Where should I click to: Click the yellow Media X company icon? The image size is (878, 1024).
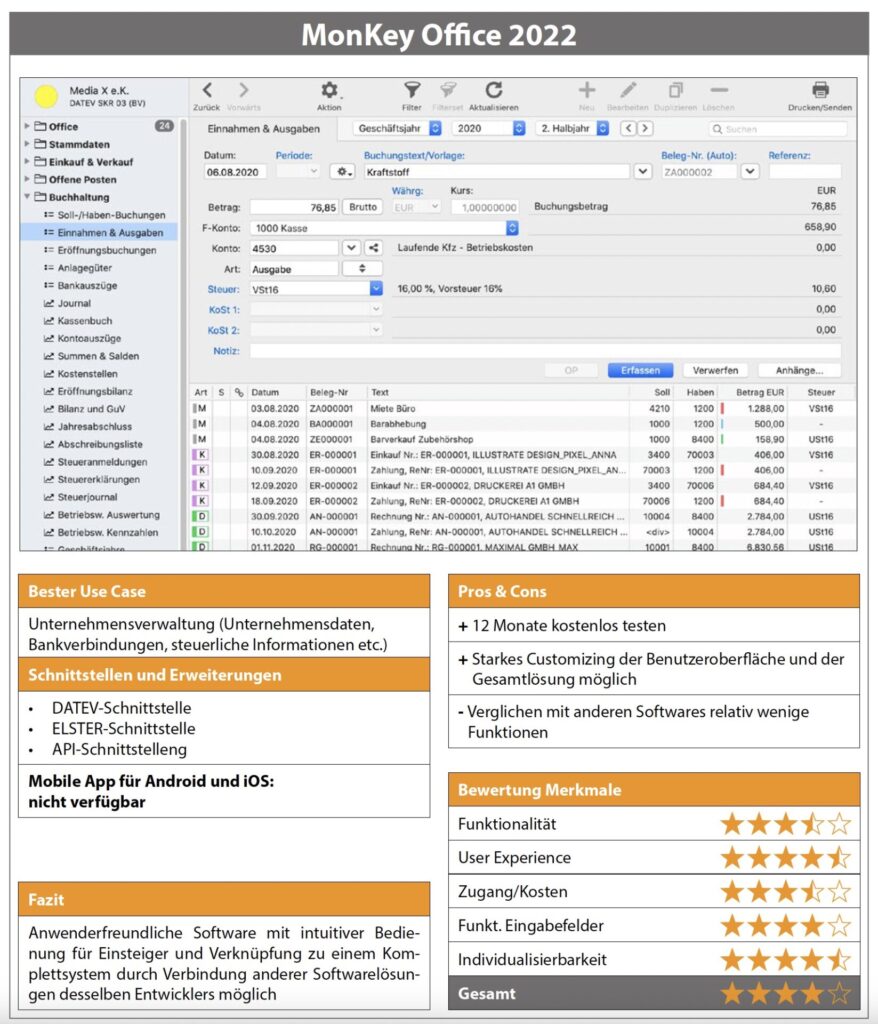tap(46, 97)
